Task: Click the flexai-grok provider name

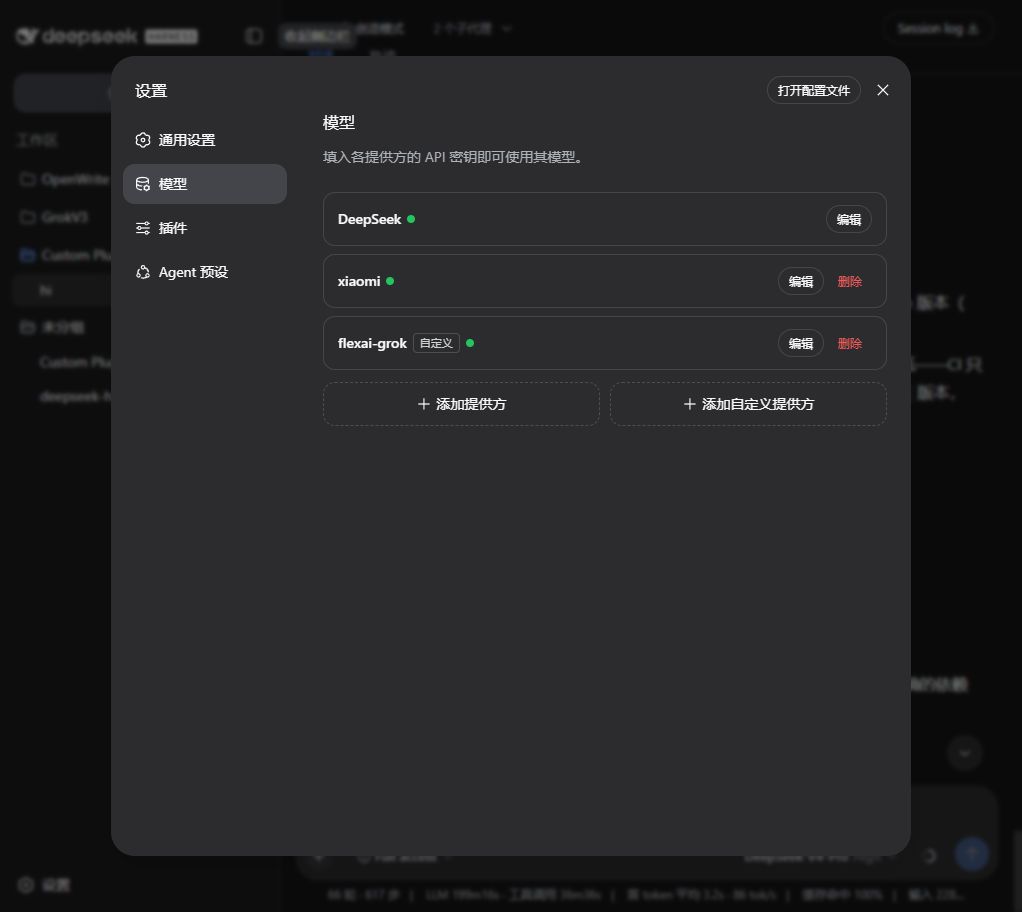Action: tap(372, 343)
